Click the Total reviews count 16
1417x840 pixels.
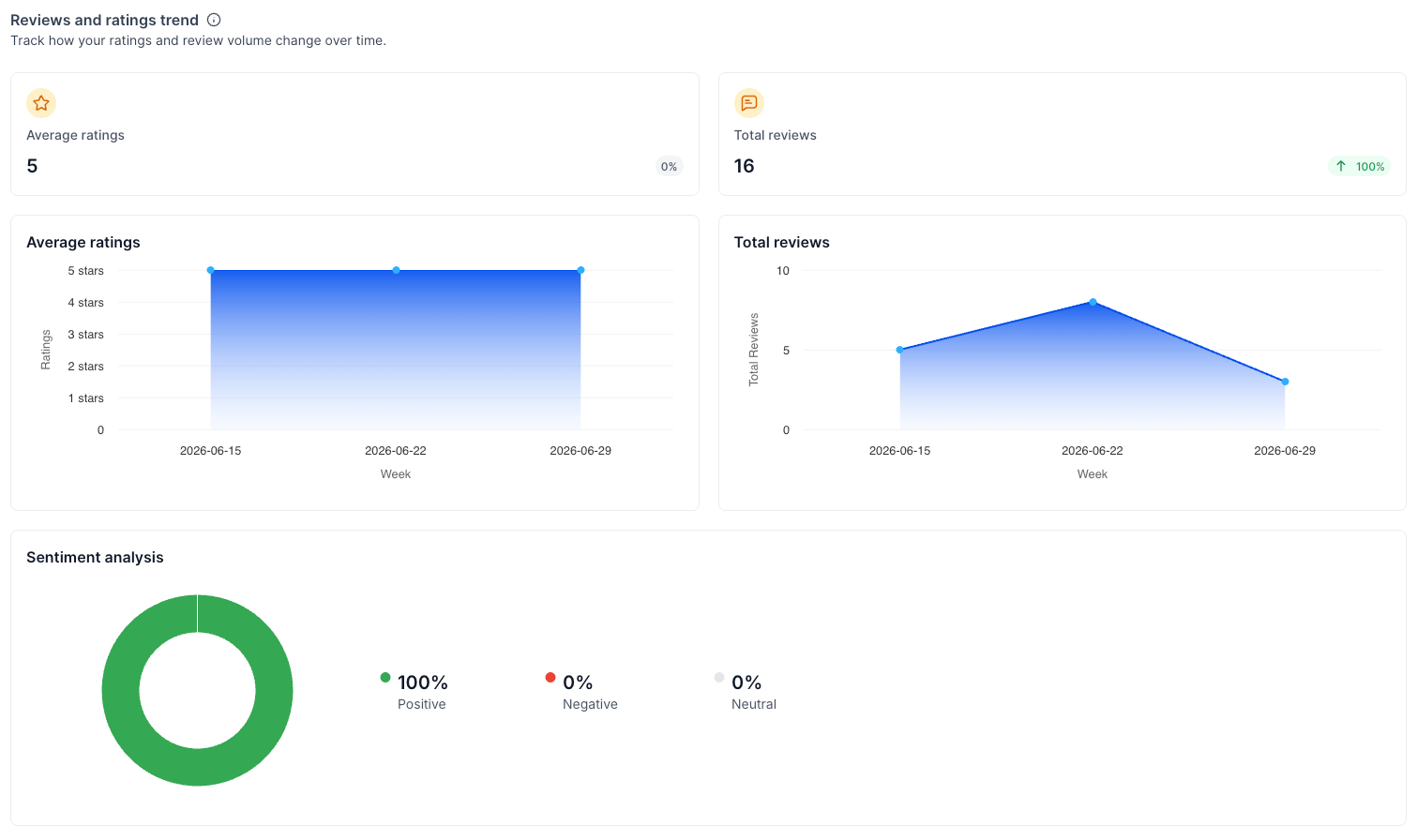point(744,166)
